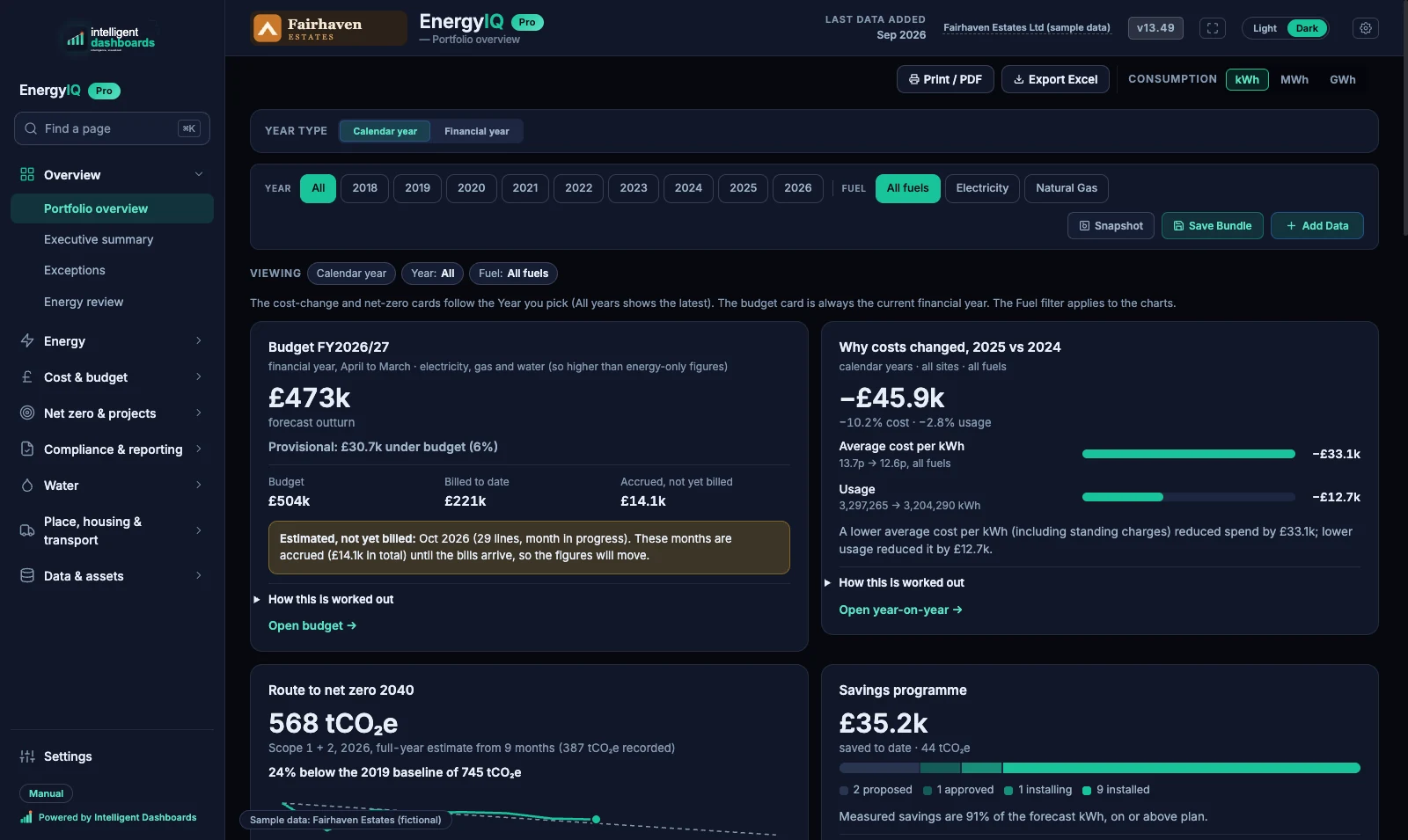Set consumption unit to kWh

[1247, 79]
